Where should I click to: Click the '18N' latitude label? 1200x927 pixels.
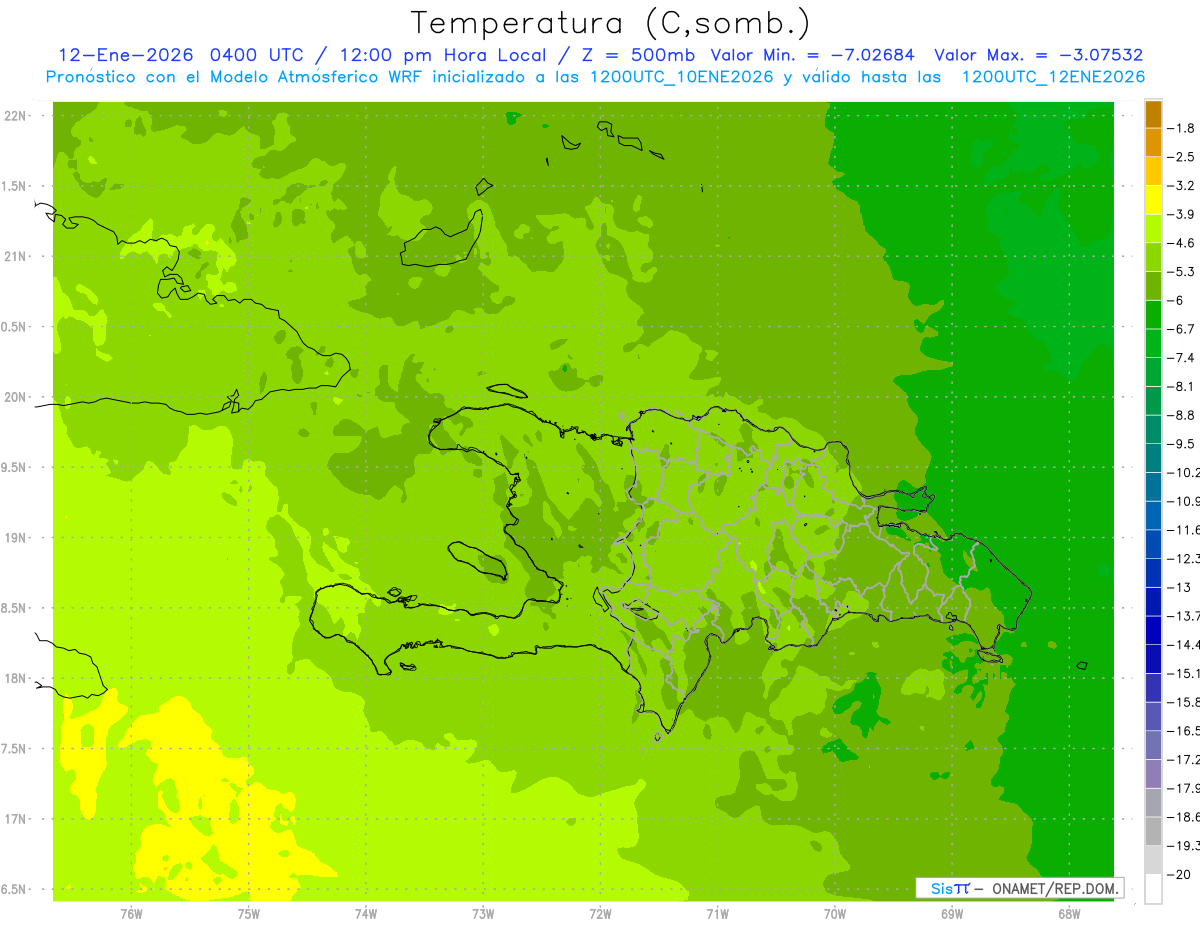pyautogui.click(x=15, y=678)
